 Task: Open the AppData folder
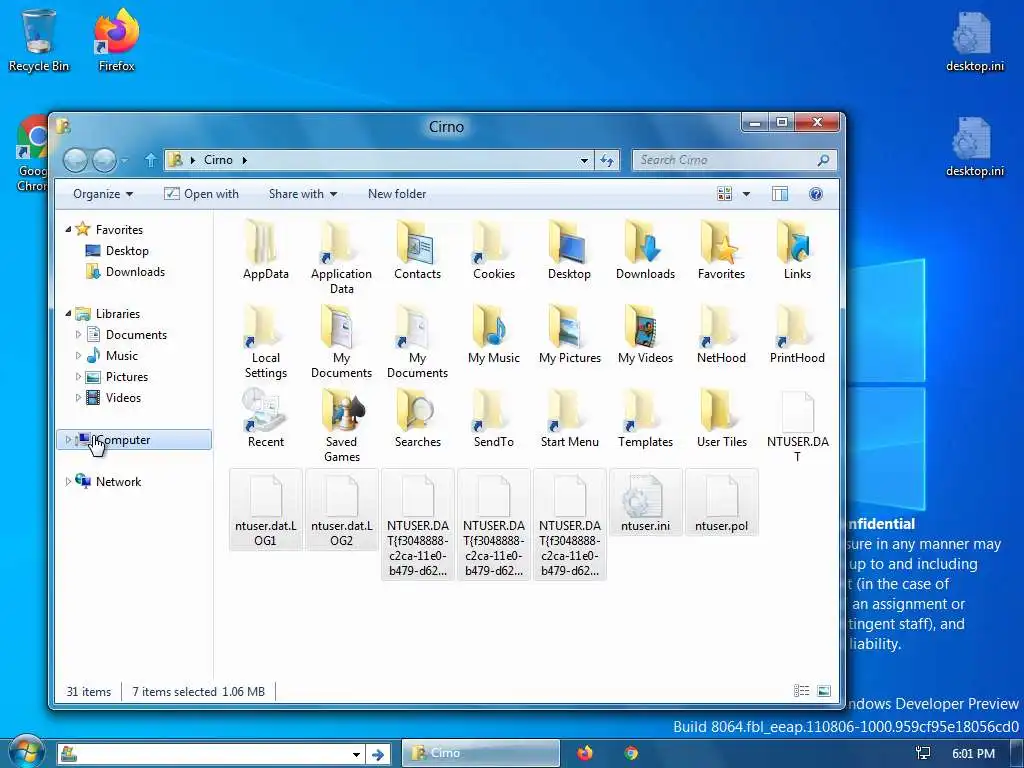265,251
